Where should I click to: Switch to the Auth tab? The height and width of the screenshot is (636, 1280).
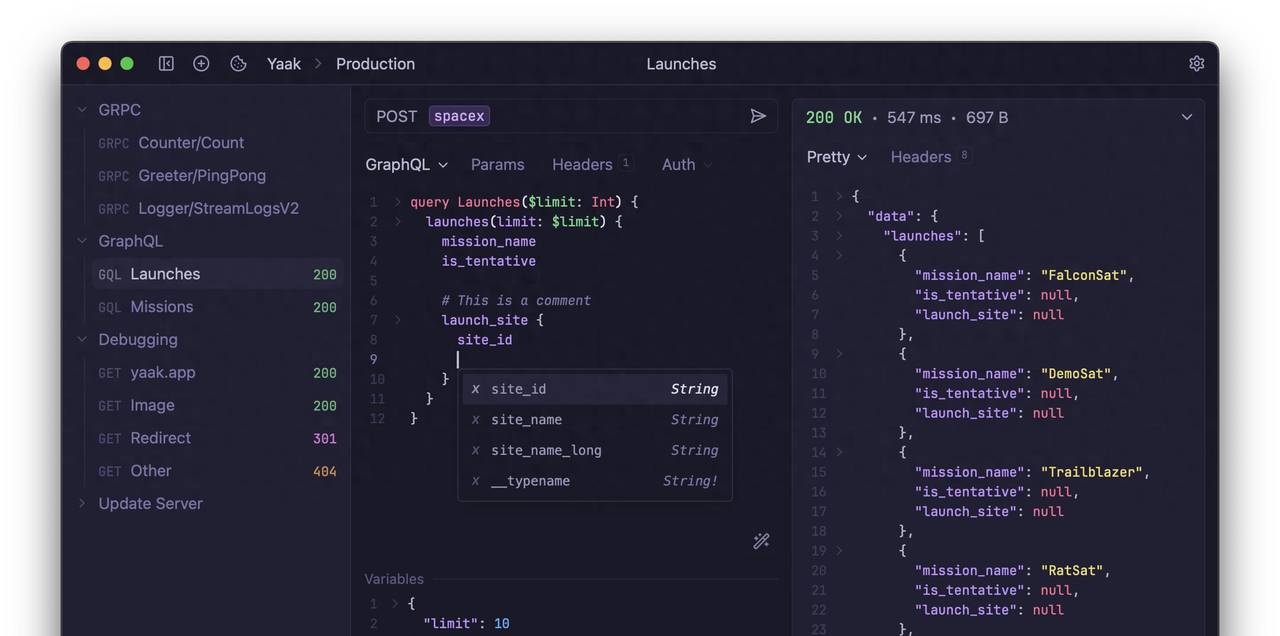coord(678,163)
